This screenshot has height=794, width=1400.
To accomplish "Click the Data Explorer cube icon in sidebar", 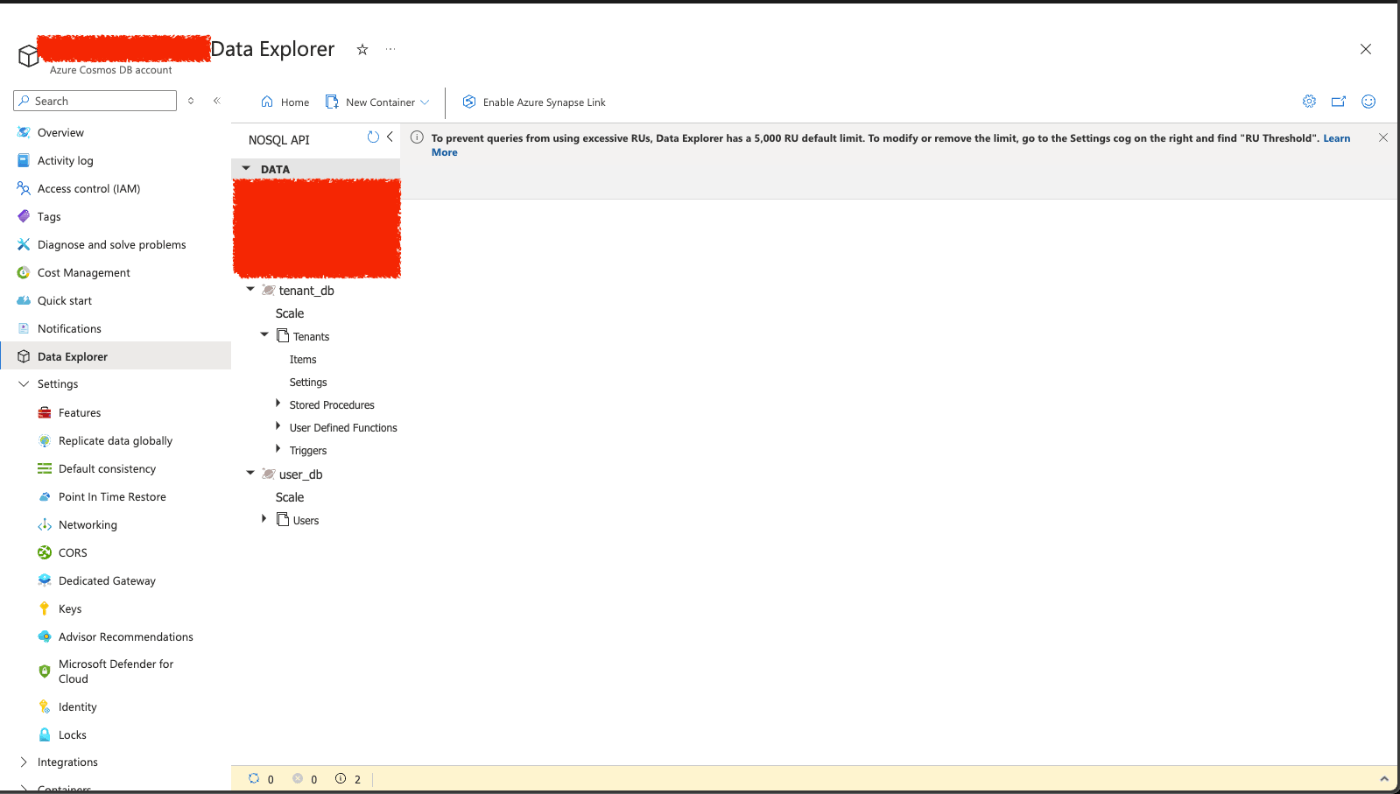I will tap(24, 356).
